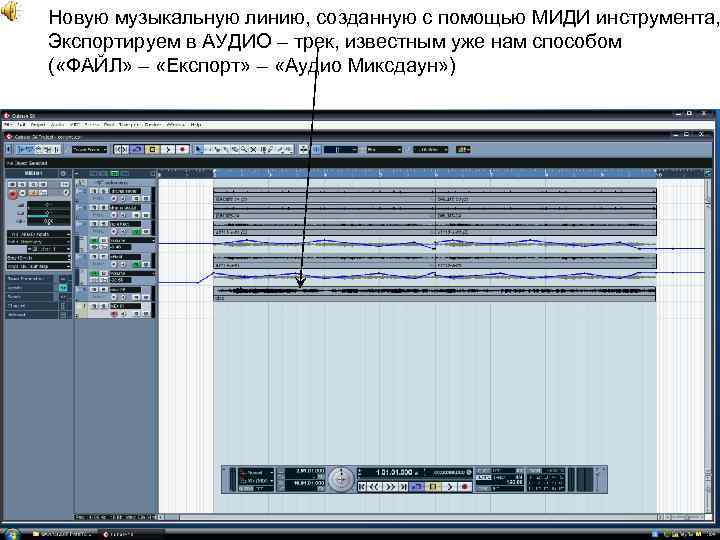This screenshot has height=540, width=720.
Task: Adjust the Inspector pan slider
Action: click(x=48, y=214)
